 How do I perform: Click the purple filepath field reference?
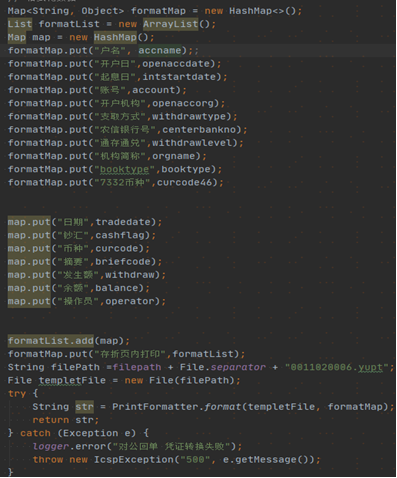(x=137, y=367)
